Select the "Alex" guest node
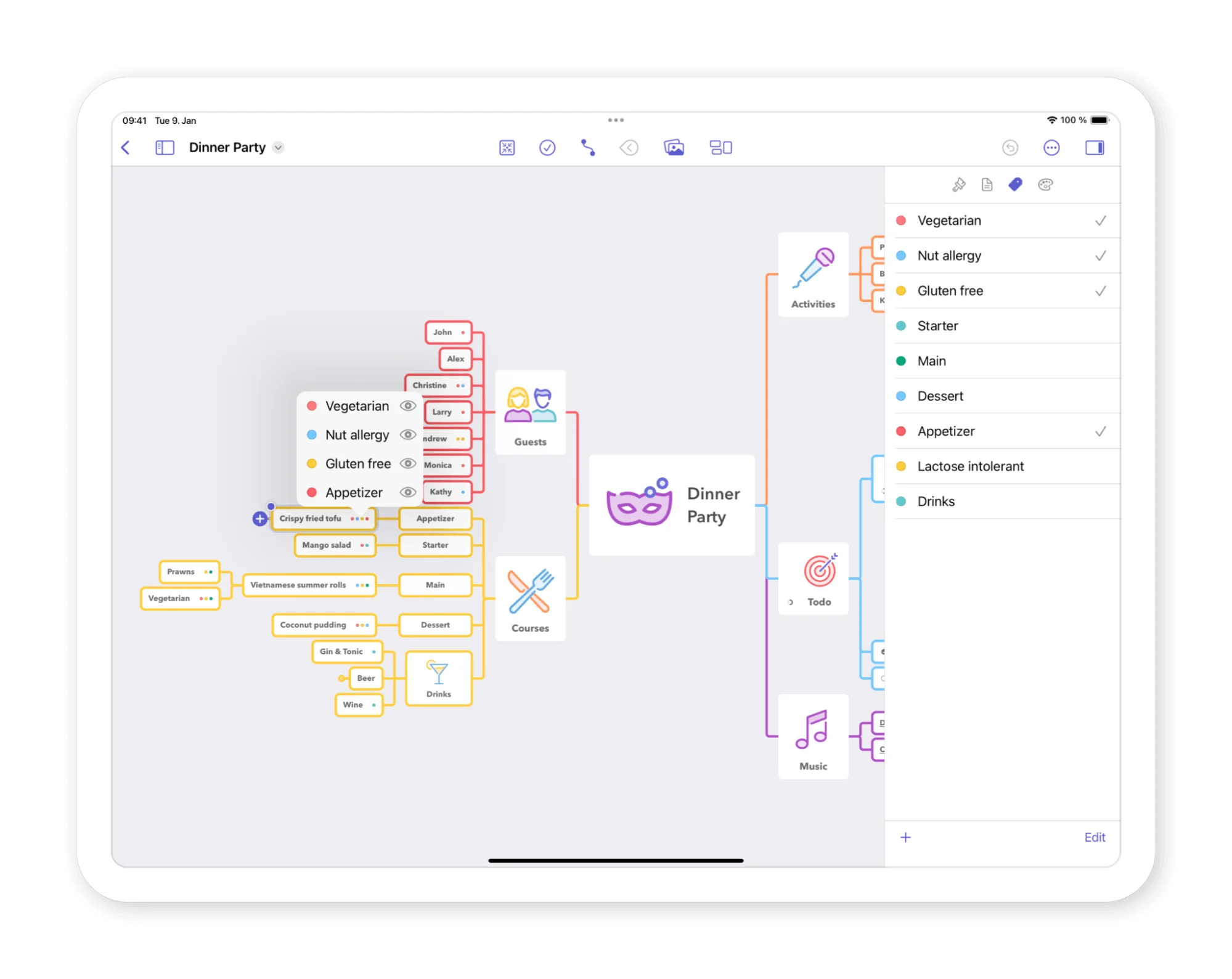Image resolution: width=1232 pixels, height=979 pixels. pyautogui.click(x=455, y=359)
